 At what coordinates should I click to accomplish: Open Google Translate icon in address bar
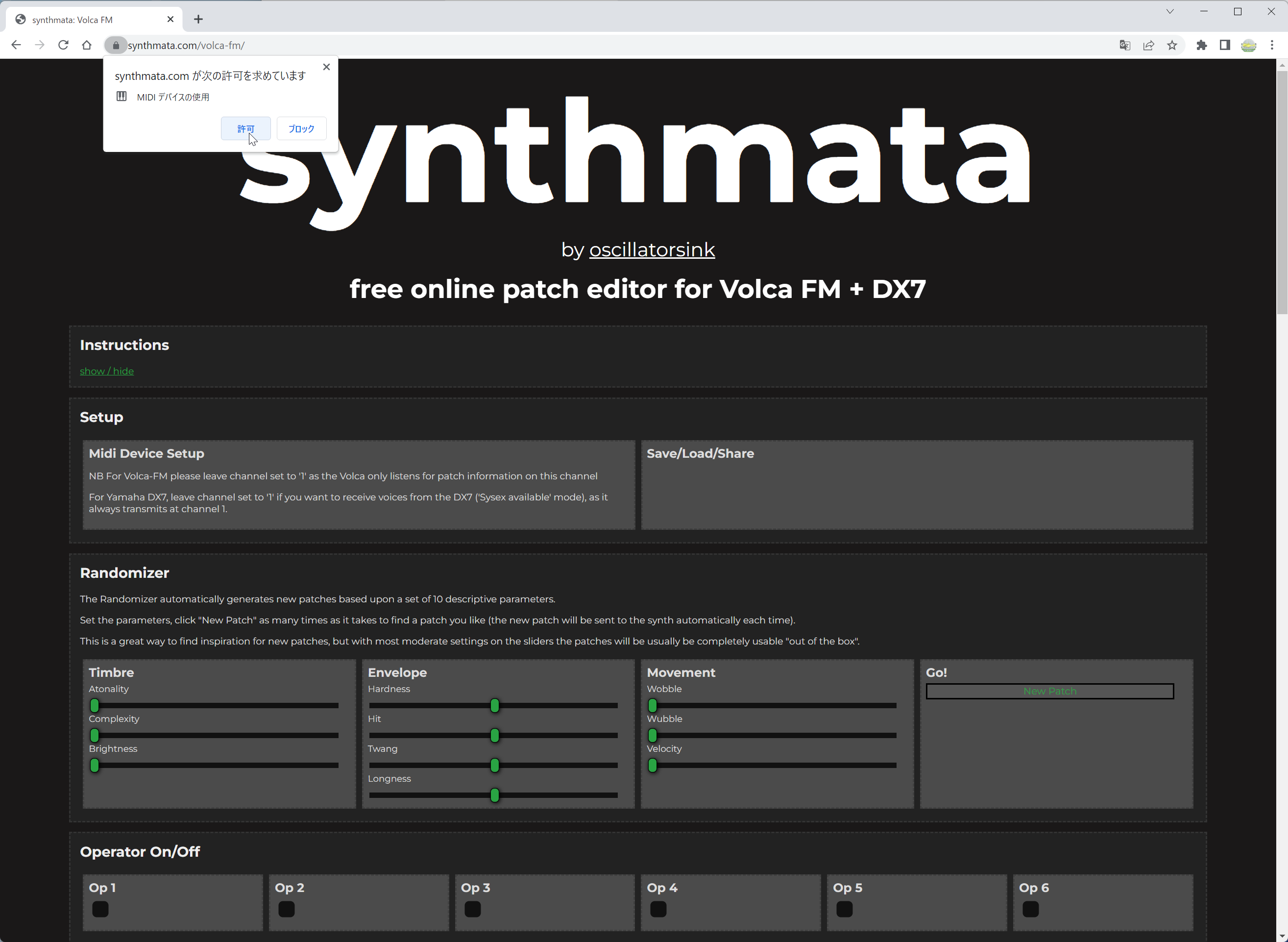tap(1124, 45)
